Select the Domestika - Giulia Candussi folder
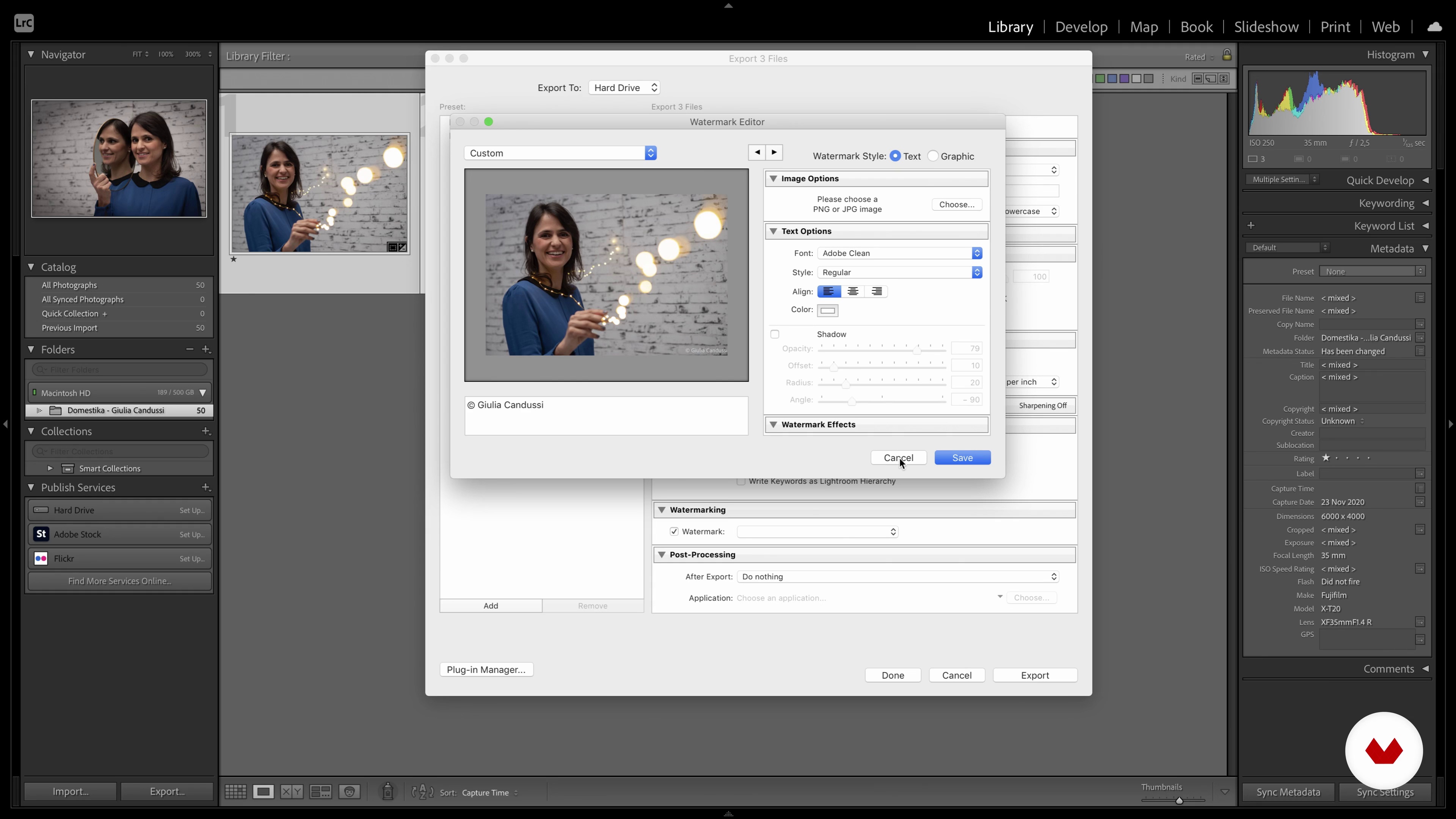The height and width of the screenshot is (819, 1456). 119,410
